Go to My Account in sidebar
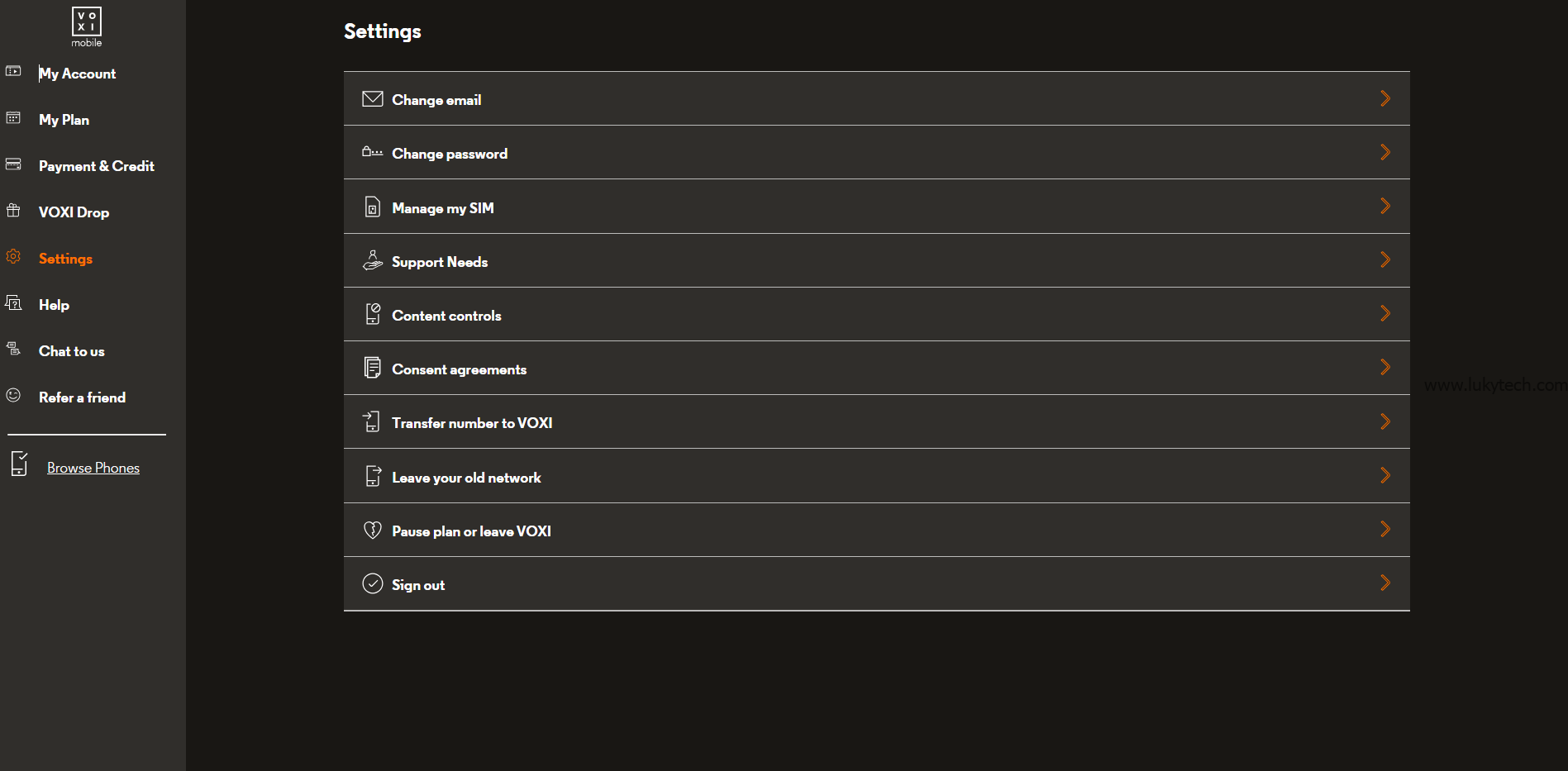1568x771 pixels. coord(77,74)
